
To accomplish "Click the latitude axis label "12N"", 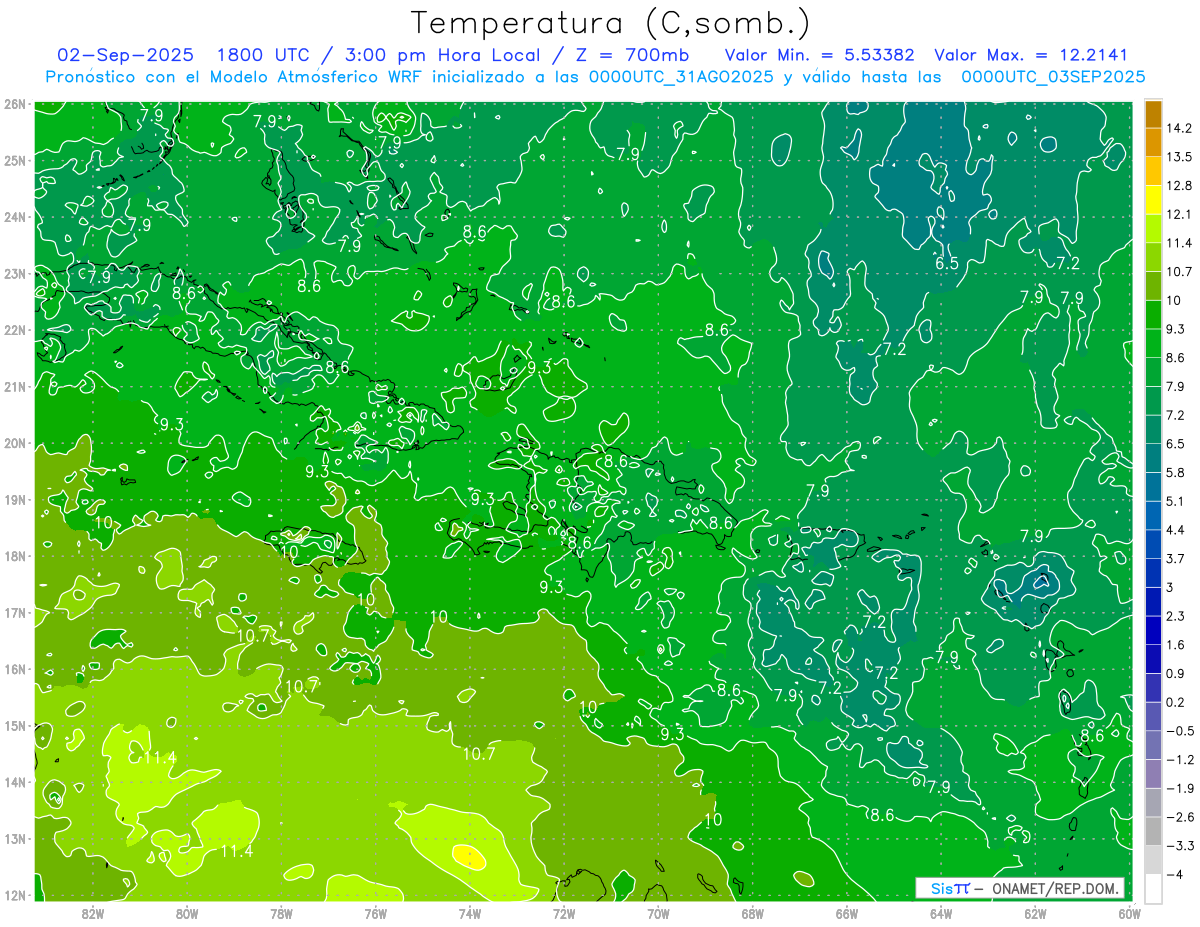I will pyautogui.click(x=15, y=895).
